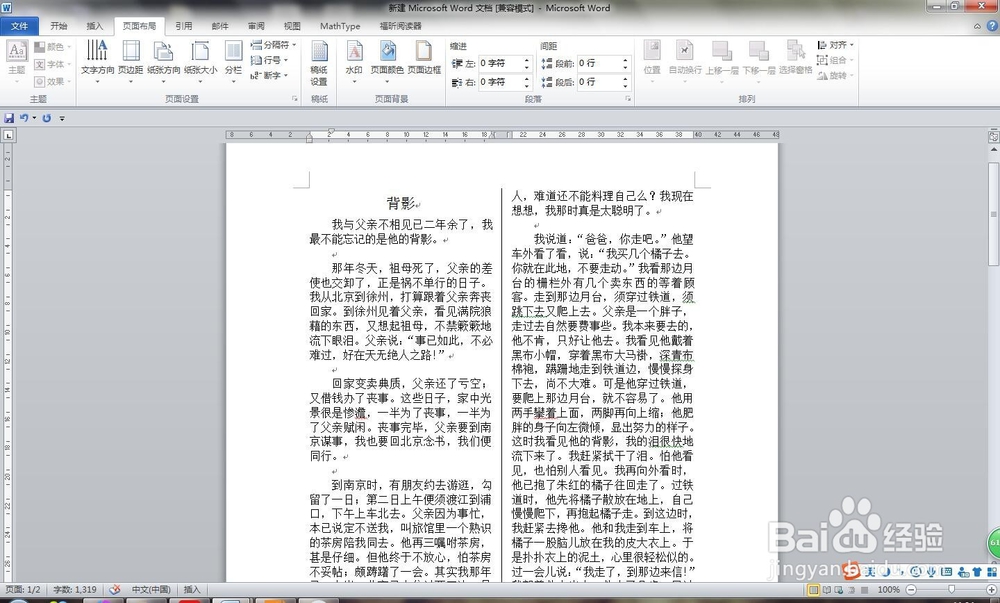
Task: Toggle 插入 insert mode in status bar
Action: coord(191,590)
